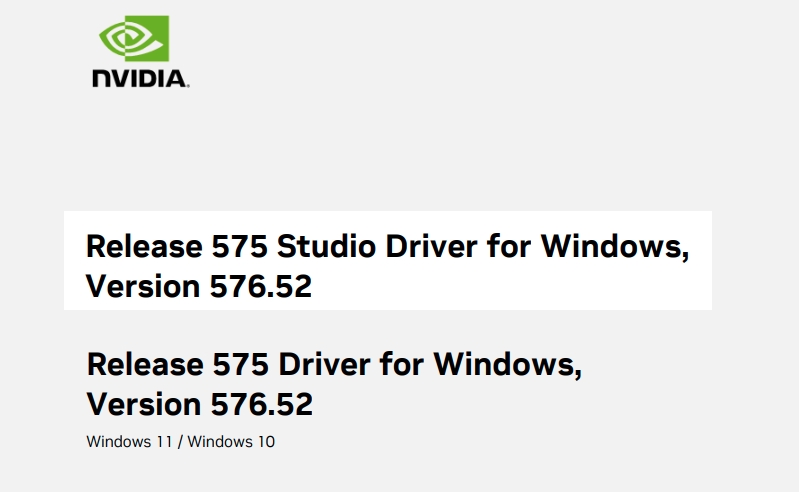Click "Windows," in the second Driver heading

pos(508,365)
